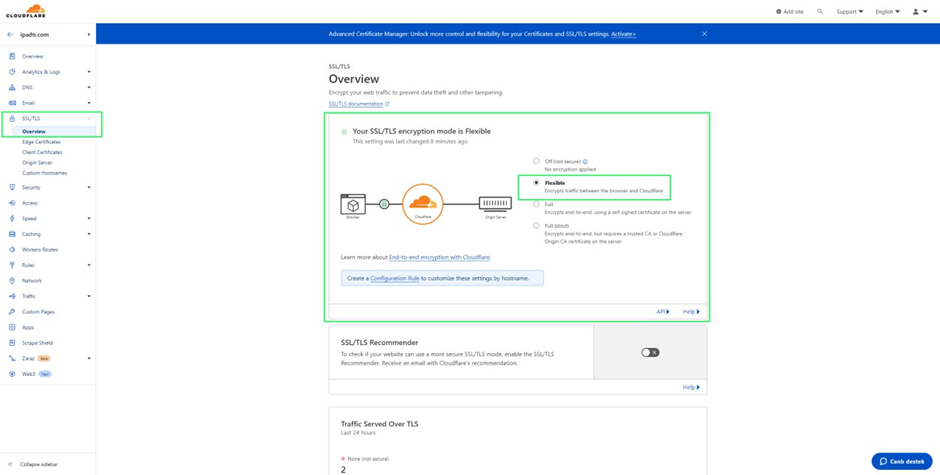Click the Analytics & Logs icon

(x=12, y=72)
